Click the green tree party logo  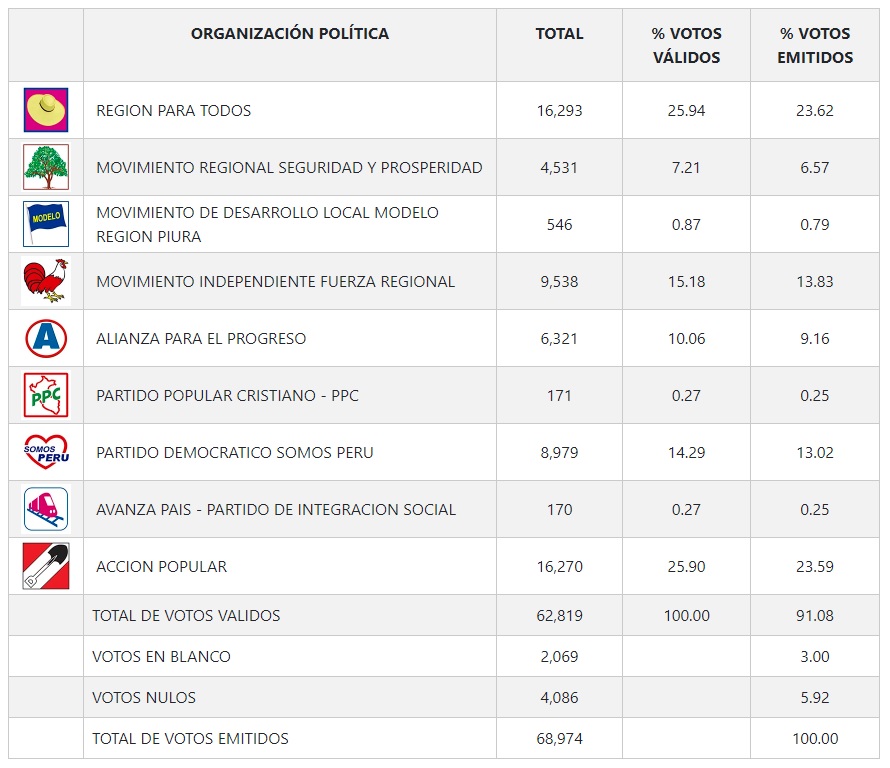(46, 167)
